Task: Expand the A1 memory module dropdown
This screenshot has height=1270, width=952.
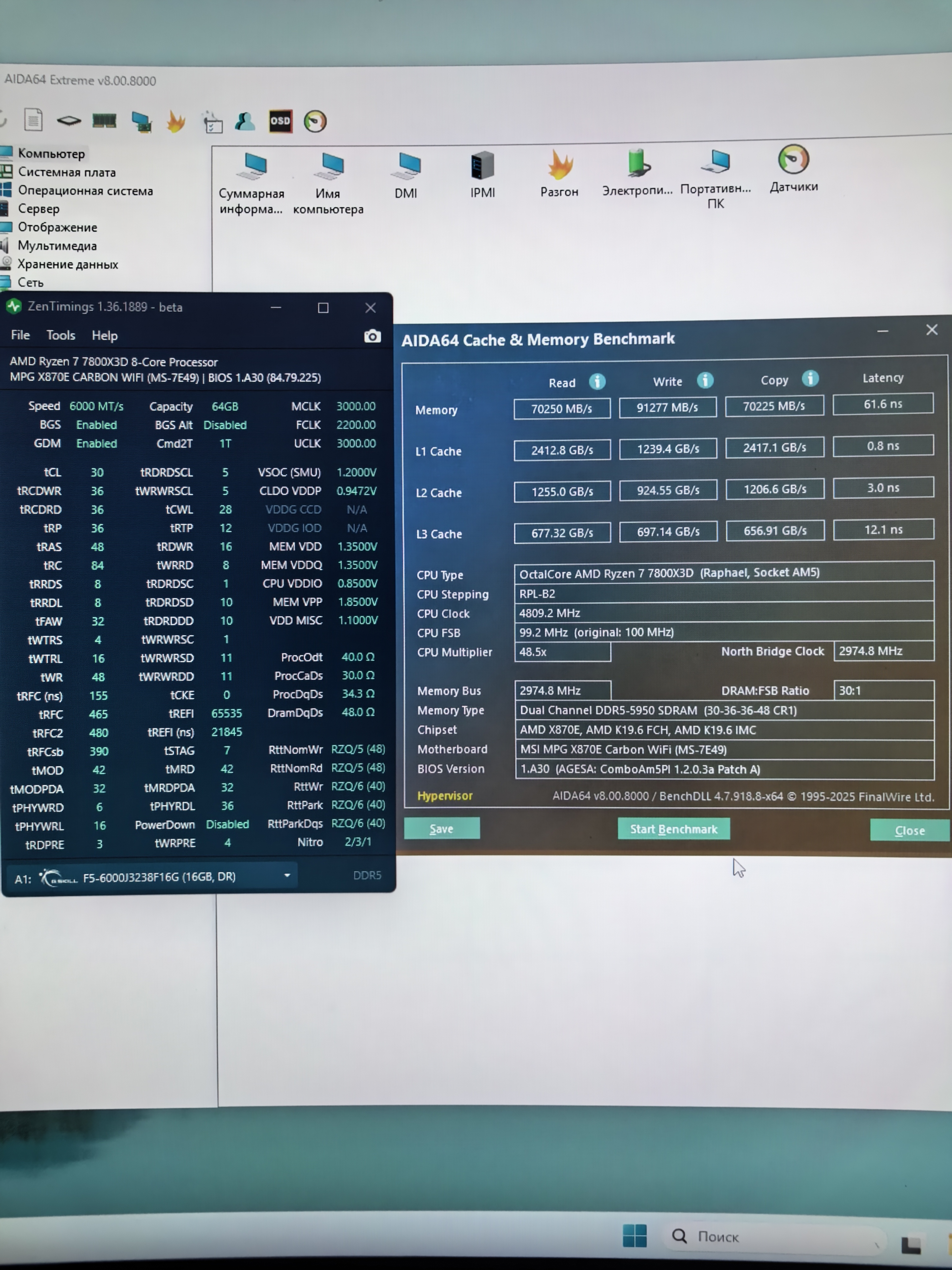Action: pos(287,876)
